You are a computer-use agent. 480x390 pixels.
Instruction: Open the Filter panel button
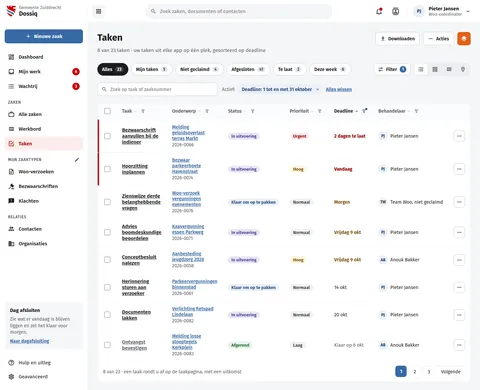click(x=392, y=69)
